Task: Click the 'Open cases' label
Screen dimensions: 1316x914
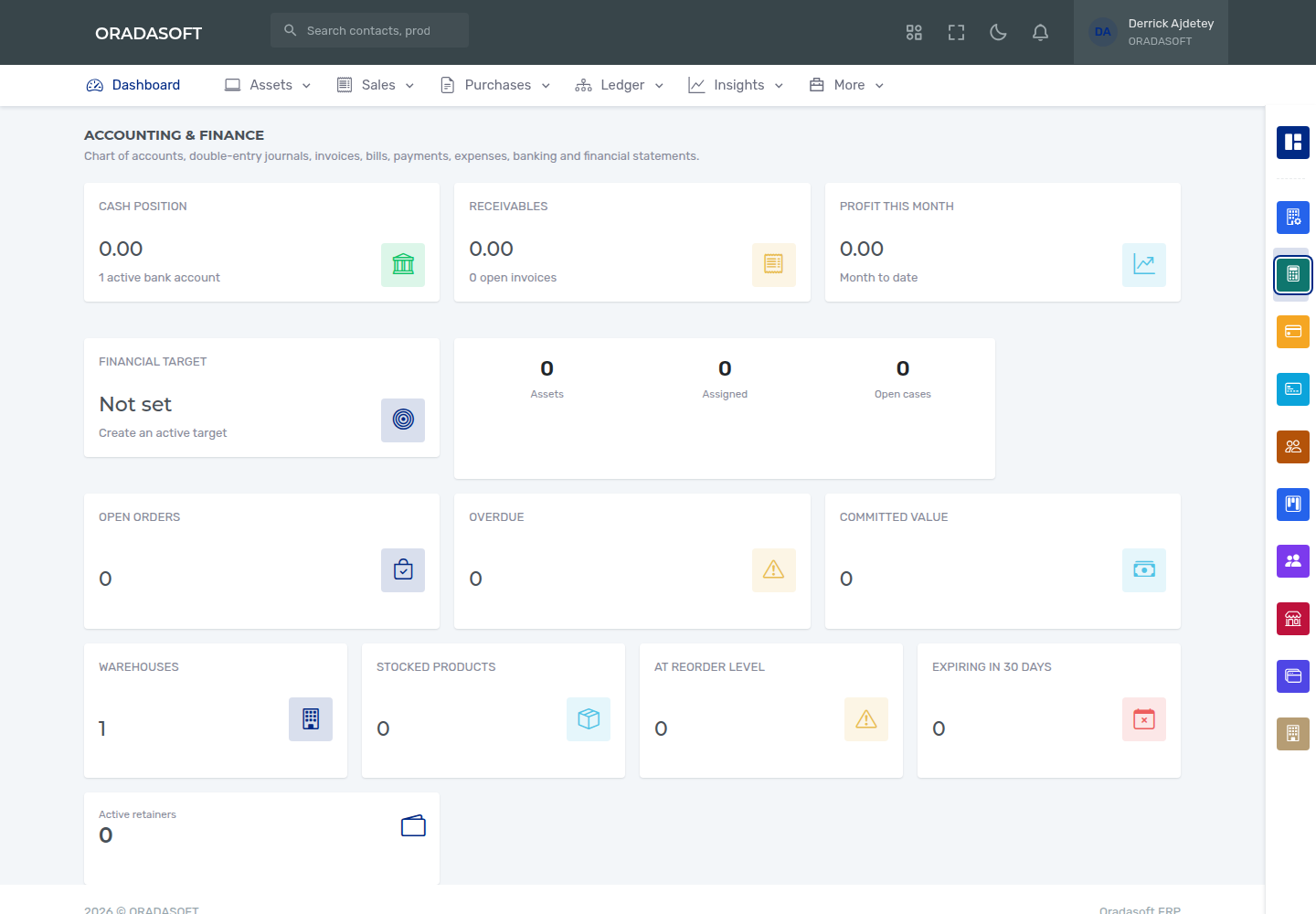Action: pyautogui.click(x=903, y=395)
